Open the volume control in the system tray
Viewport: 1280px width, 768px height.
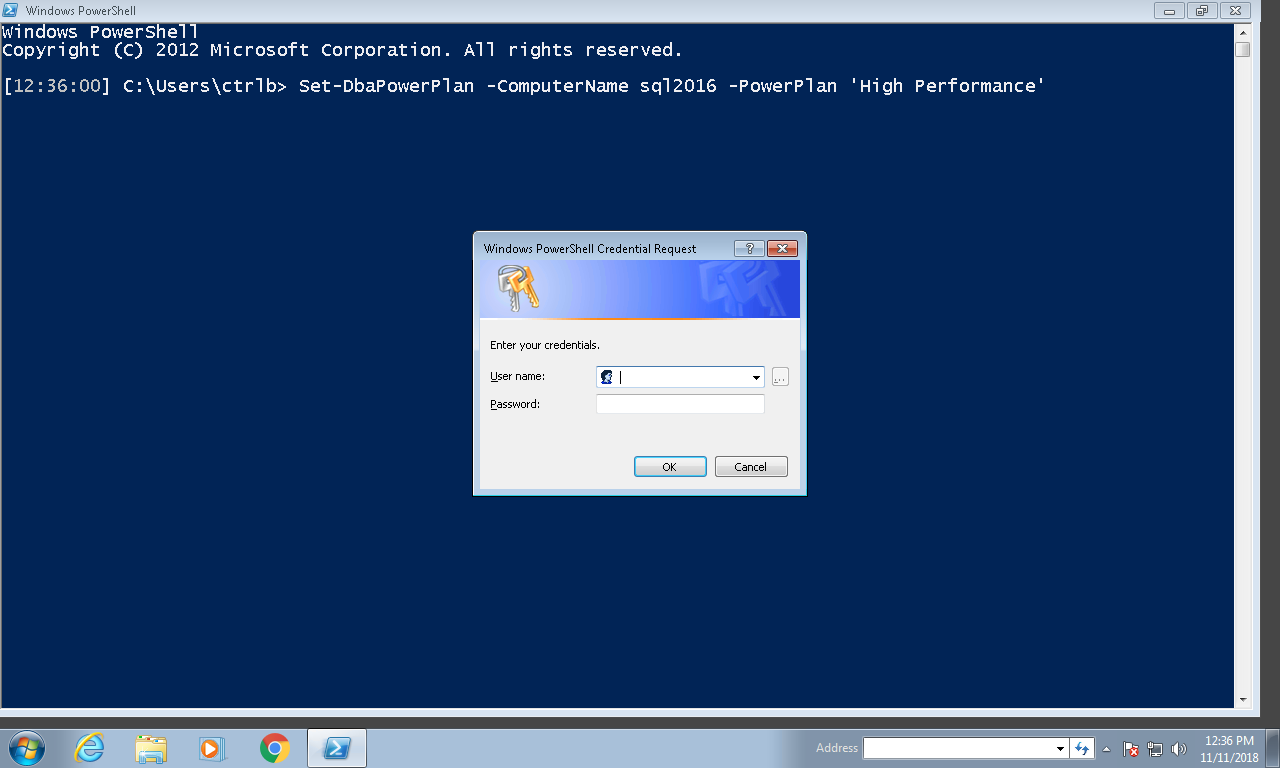(x=1180, y=747)
